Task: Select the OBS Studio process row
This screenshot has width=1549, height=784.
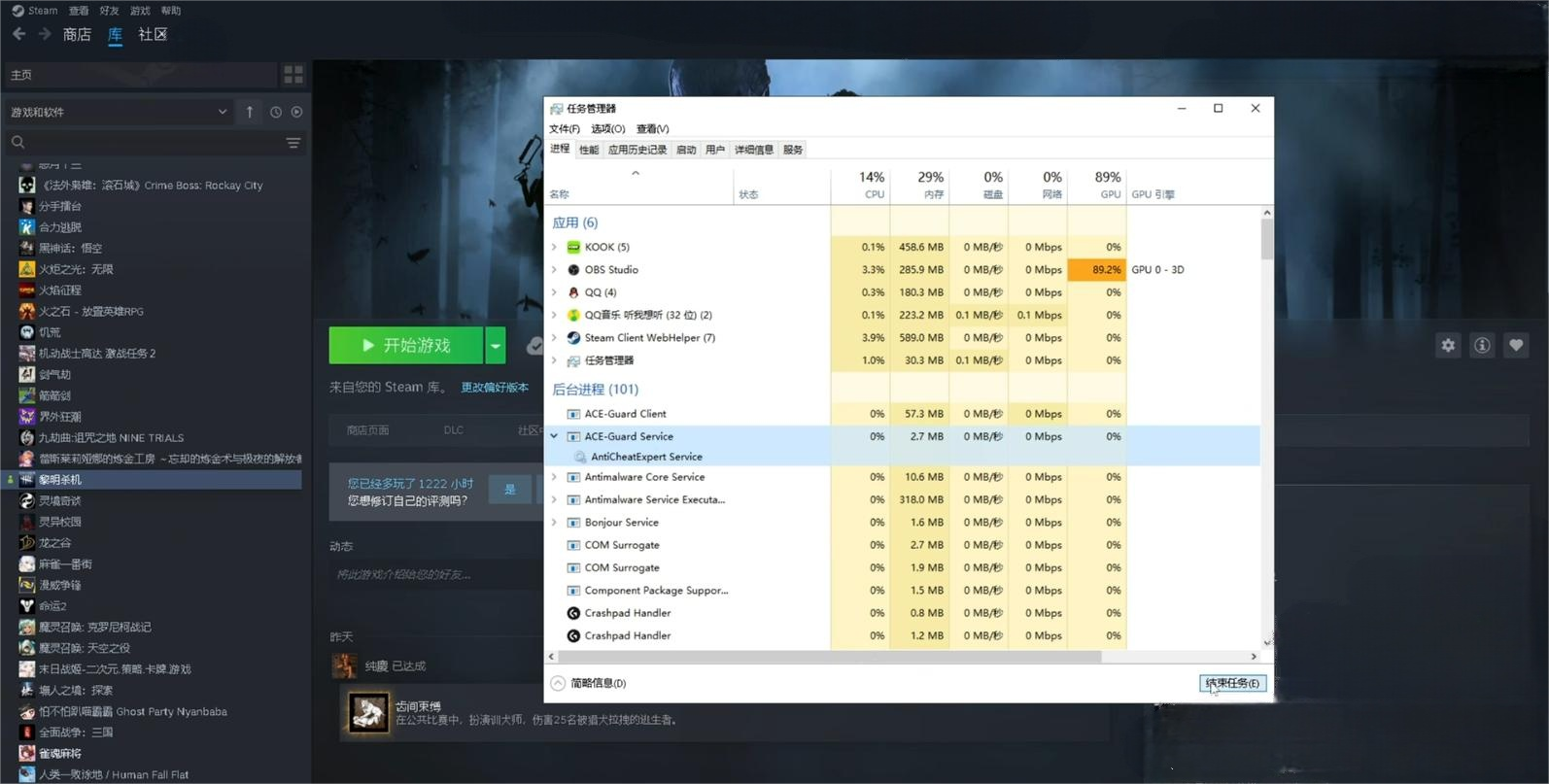Action: coord(680,270)
